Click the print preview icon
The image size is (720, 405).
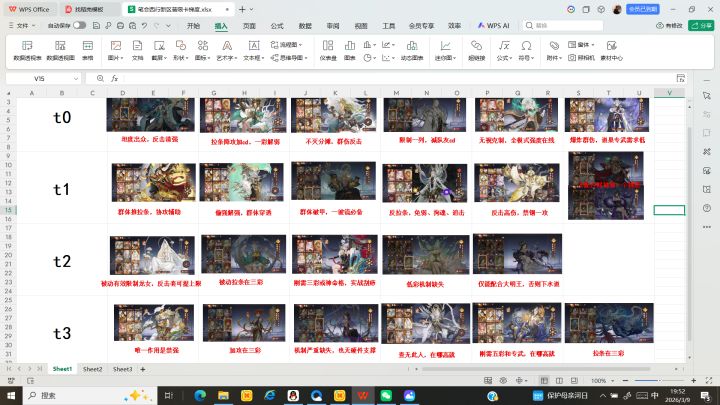132,26
